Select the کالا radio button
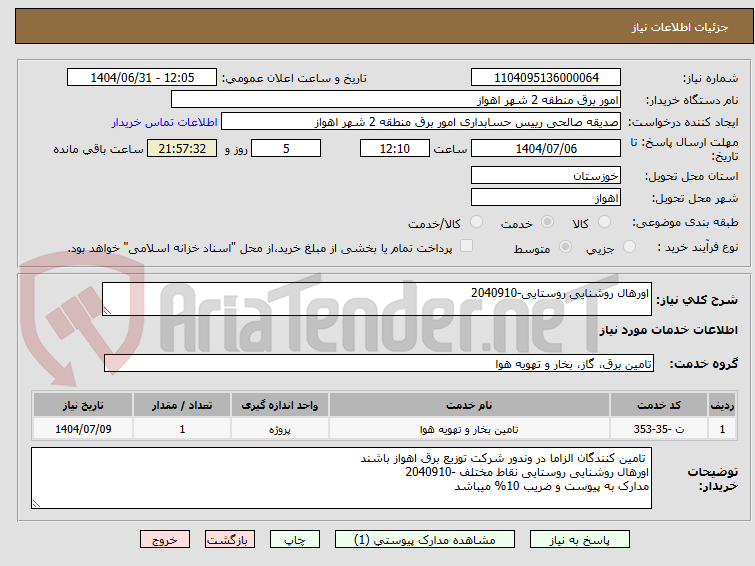Viewport: 755px width, 566px height. pos(604,222)
